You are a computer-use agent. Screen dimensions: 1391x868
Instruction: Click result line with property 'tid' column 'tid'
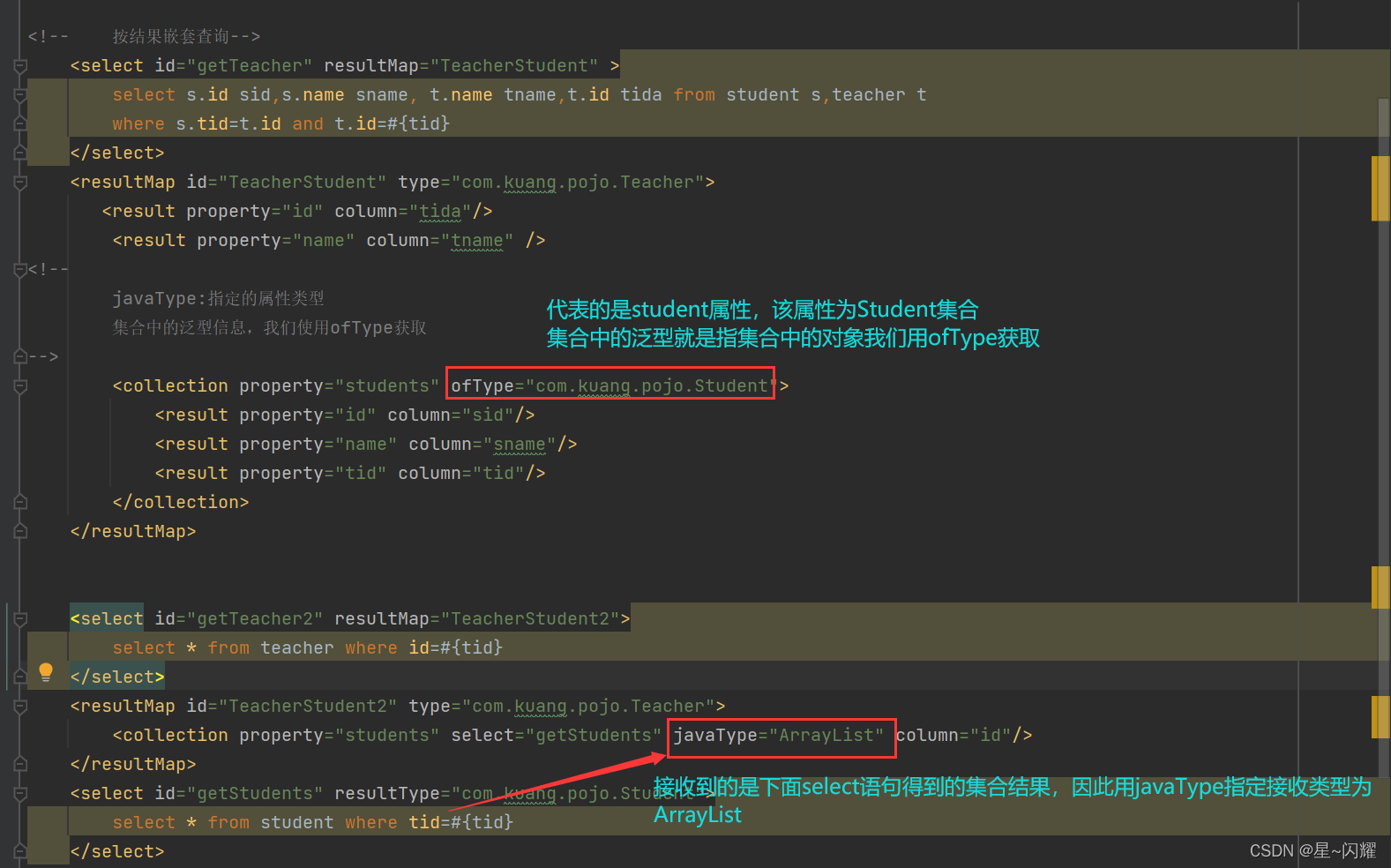350,474
